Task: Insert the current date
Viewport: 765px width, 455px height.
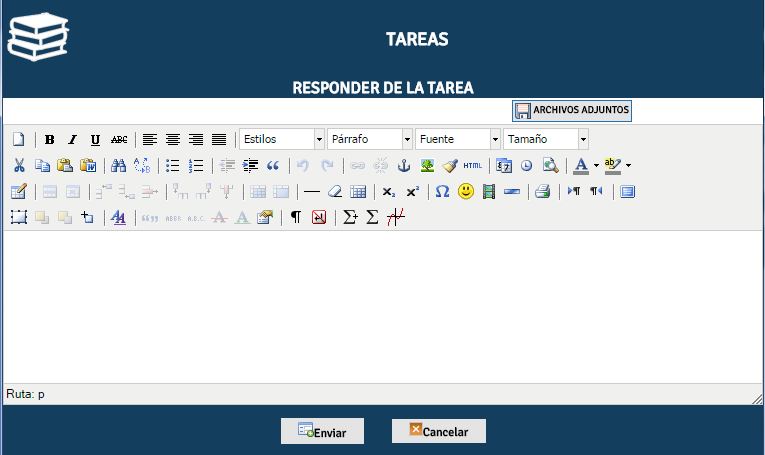Action: click(503, 165)
